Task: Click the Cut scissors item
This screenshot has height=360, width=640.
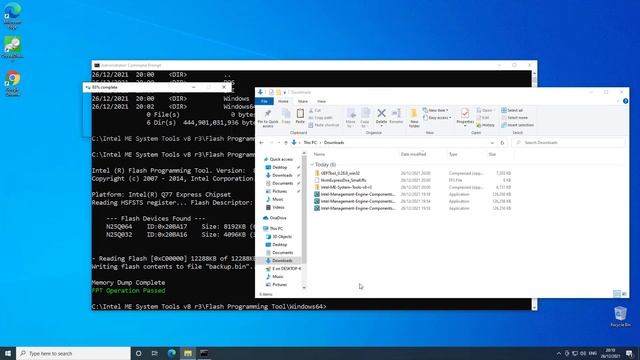Action: click(x=315, y=111)
